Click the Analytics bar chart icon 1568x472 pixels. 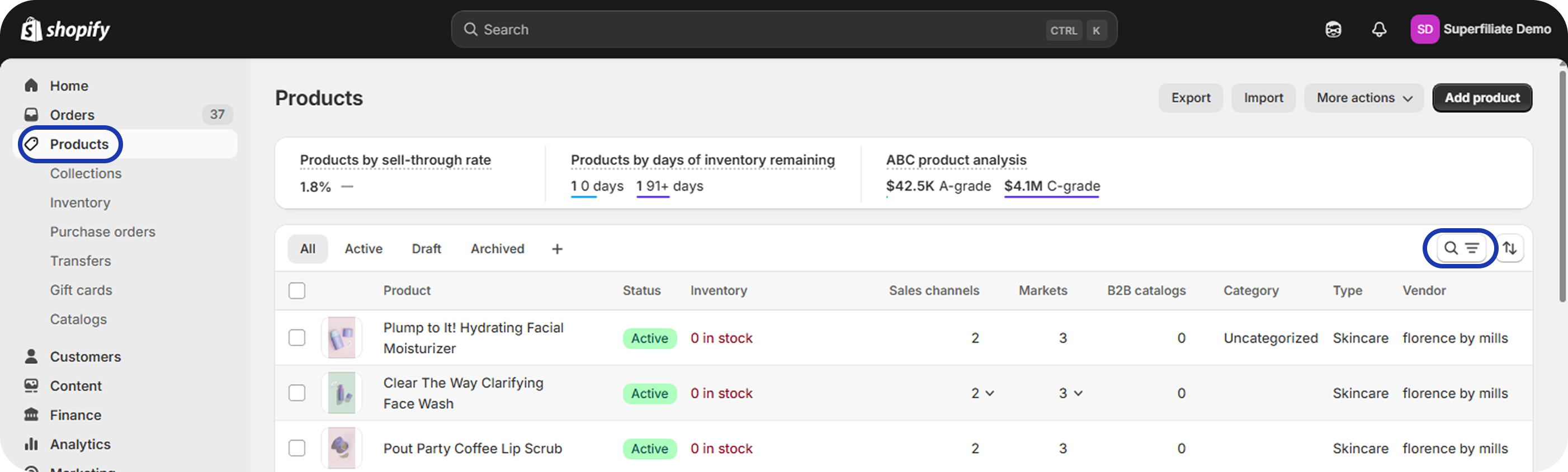point(31,444)
